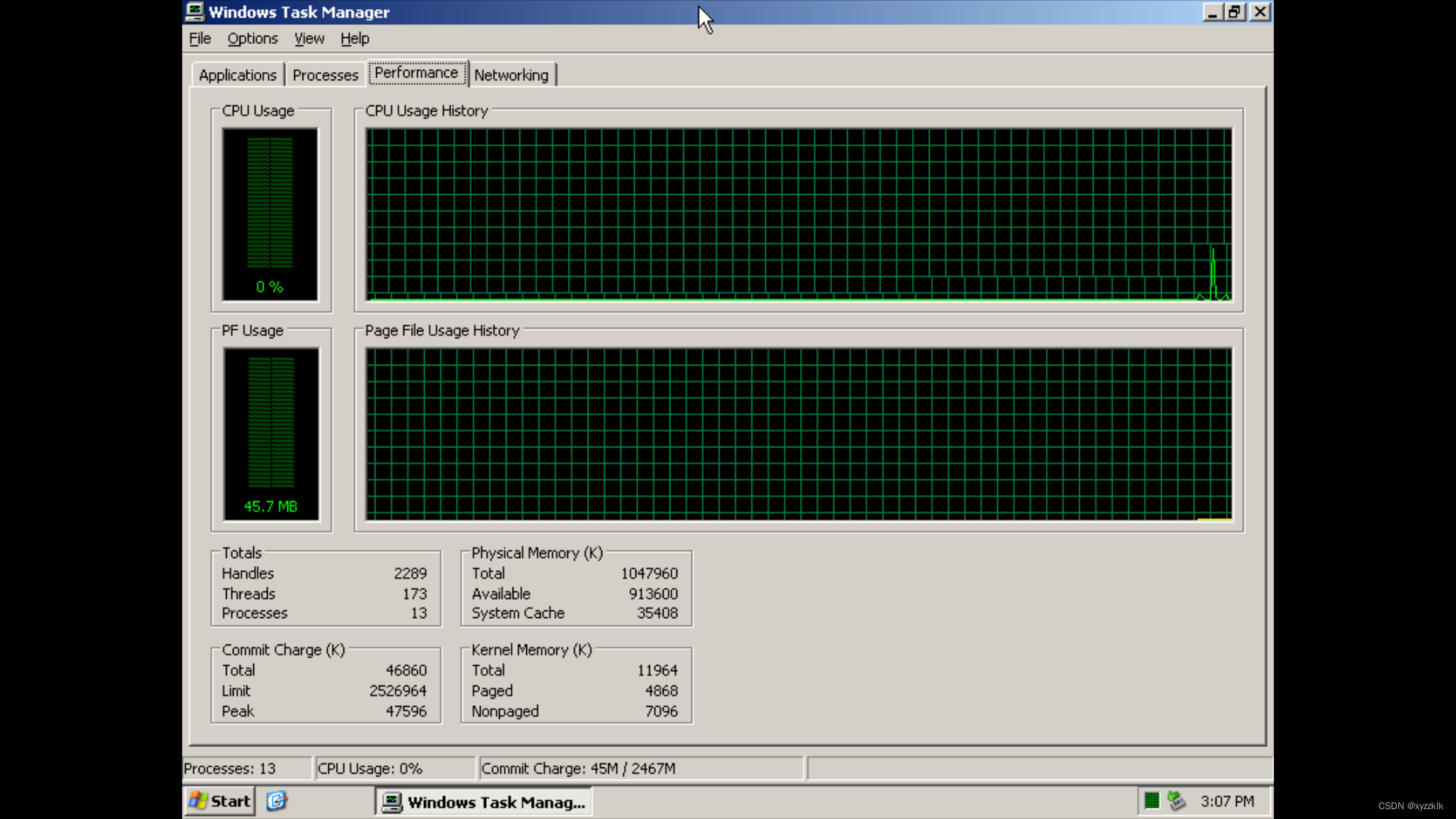
Task: Click the System Cache label
Action: point(518,613)
